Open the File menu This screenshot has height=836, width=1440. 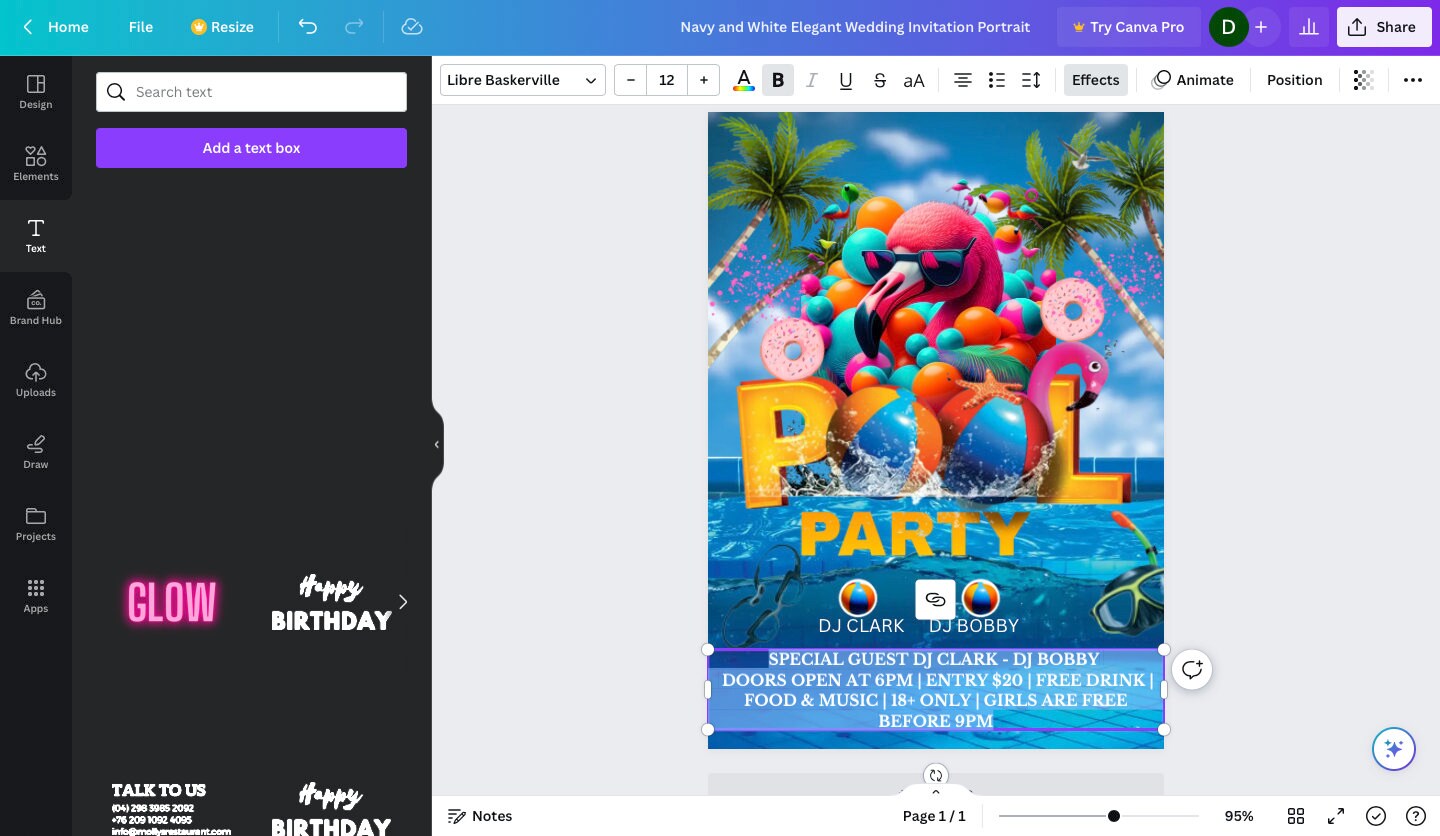tap(140, 27)
